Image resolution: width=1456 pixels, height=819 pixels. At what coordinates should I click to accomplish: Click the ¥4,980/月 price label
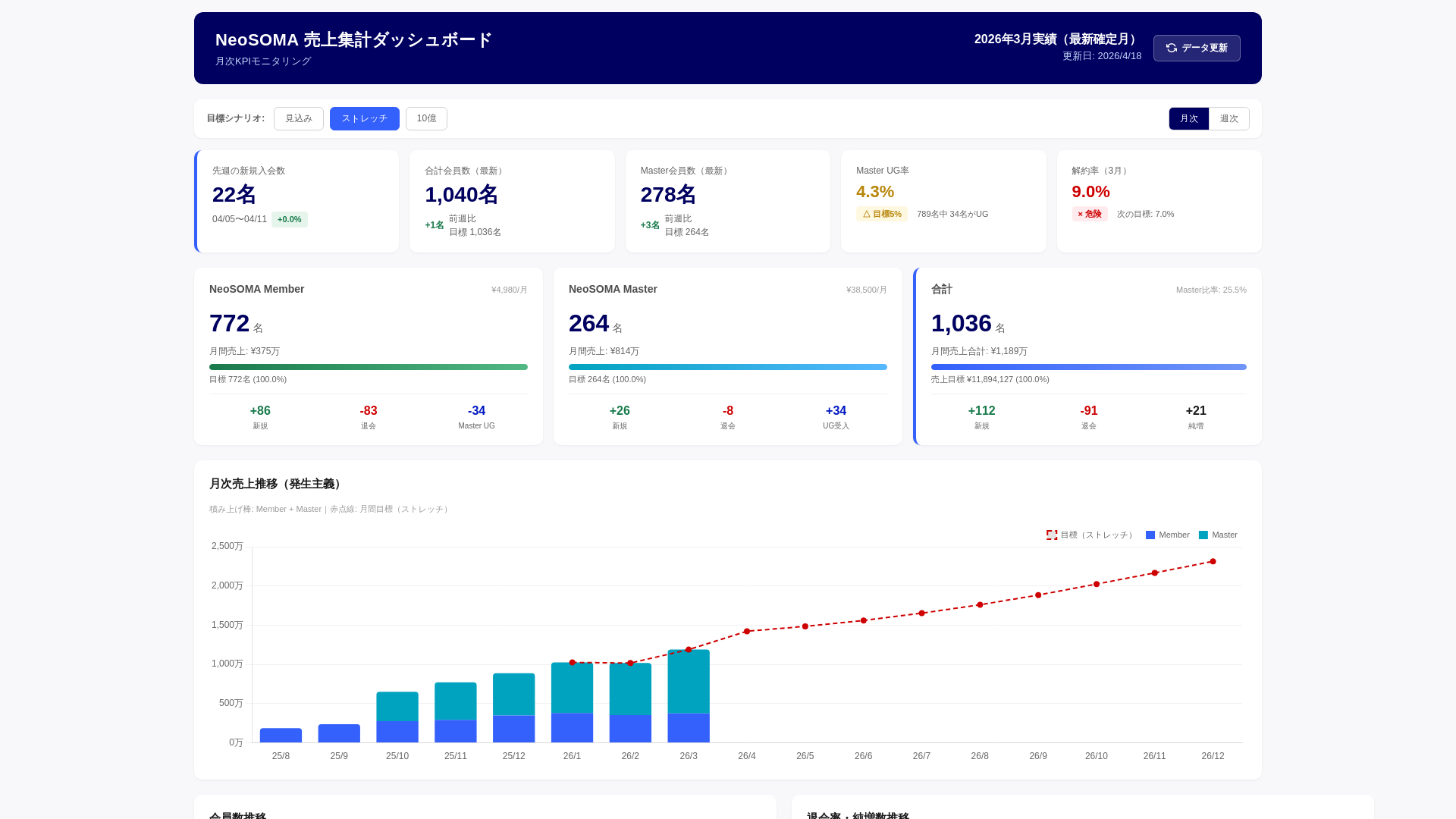510,290
